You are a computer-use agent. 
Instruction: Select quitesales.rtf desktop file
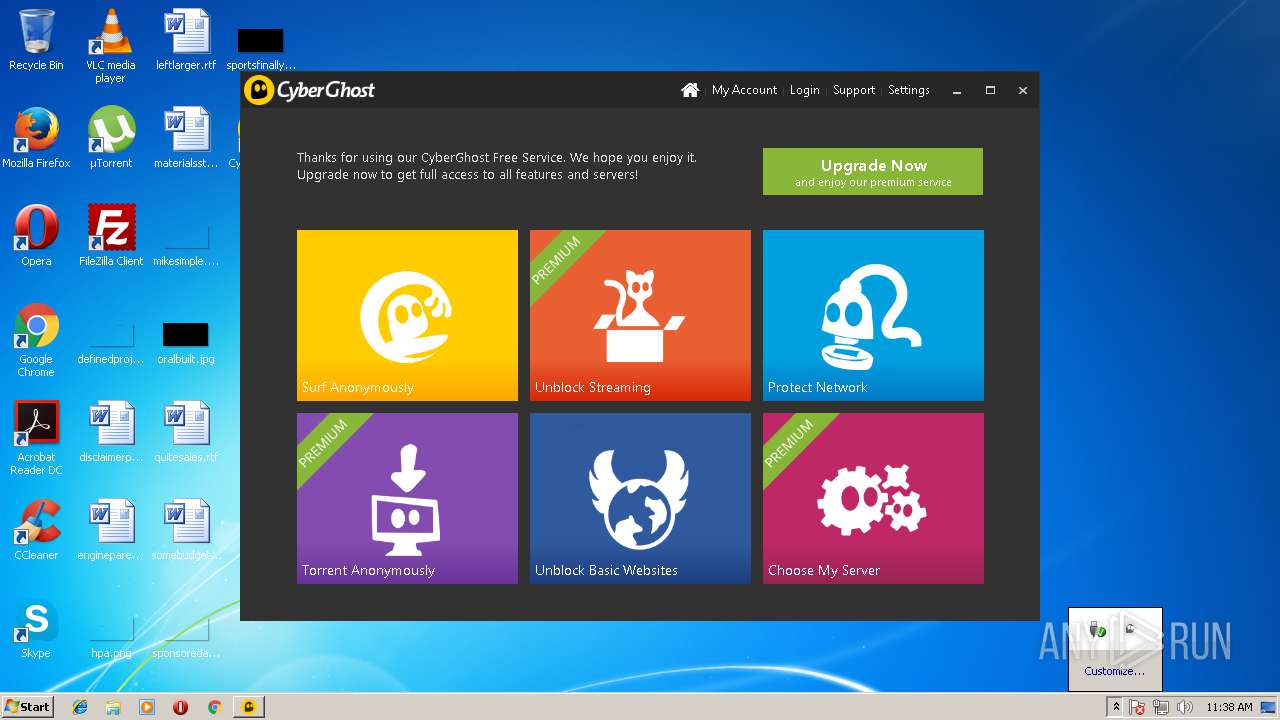pos(186,432)
